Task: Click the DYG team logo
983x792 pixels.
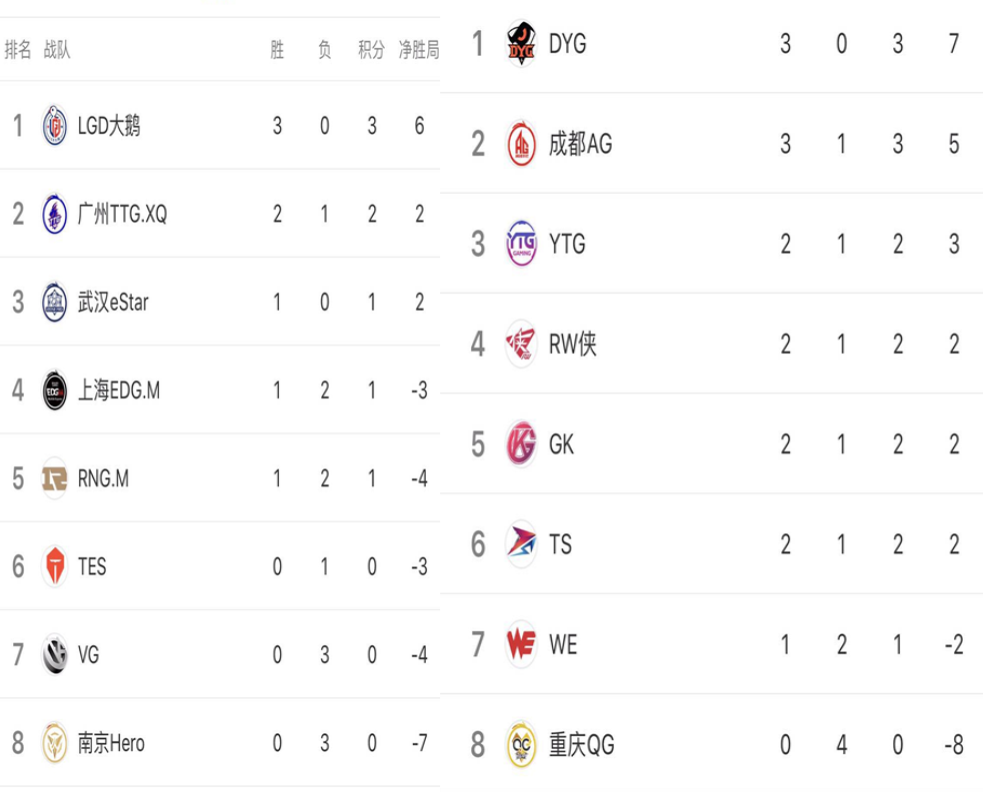Action: pyautogui.click(x=521, y=43)
